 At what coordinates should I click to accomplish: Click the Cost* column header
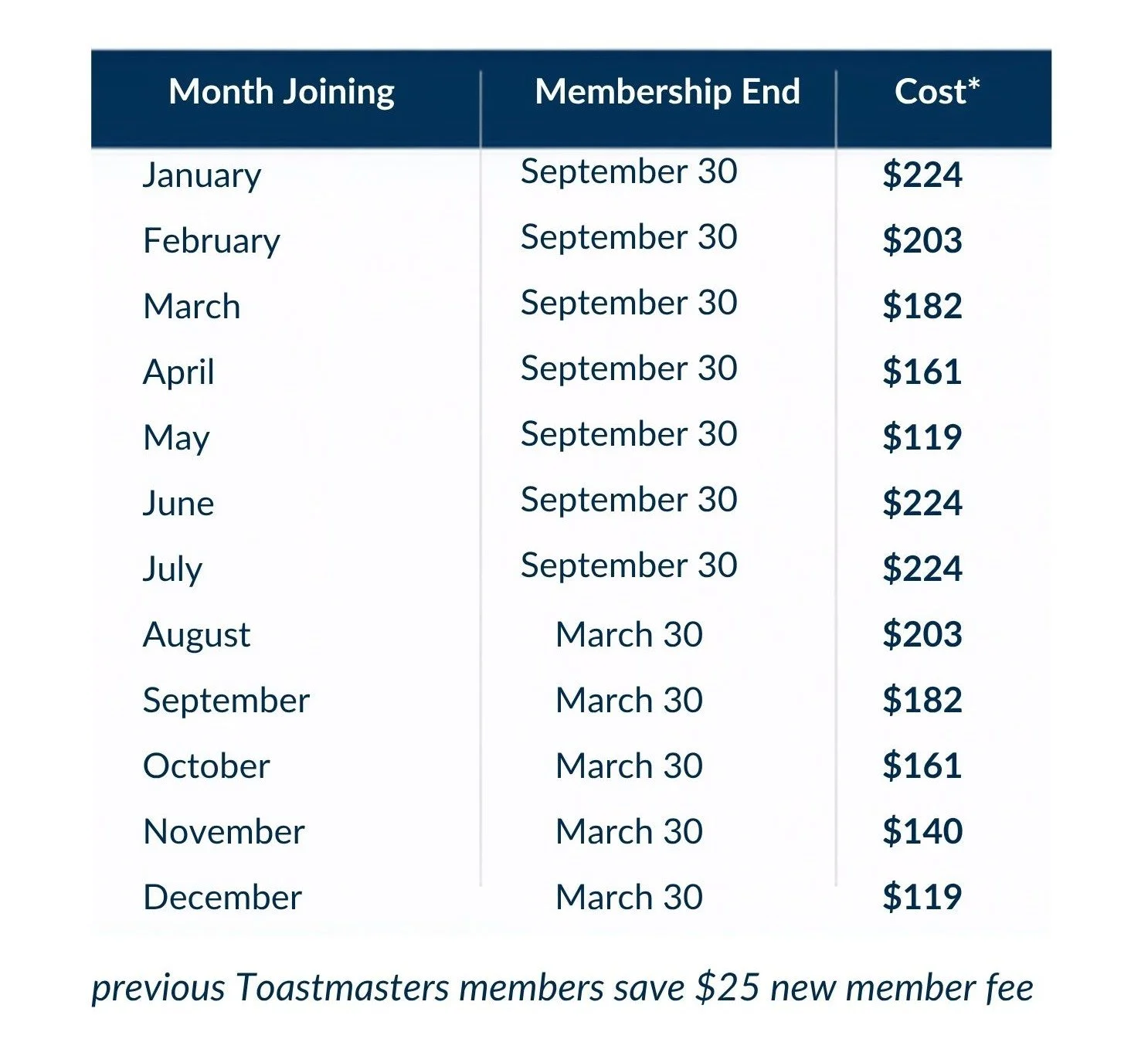click(x=937, y=91)
